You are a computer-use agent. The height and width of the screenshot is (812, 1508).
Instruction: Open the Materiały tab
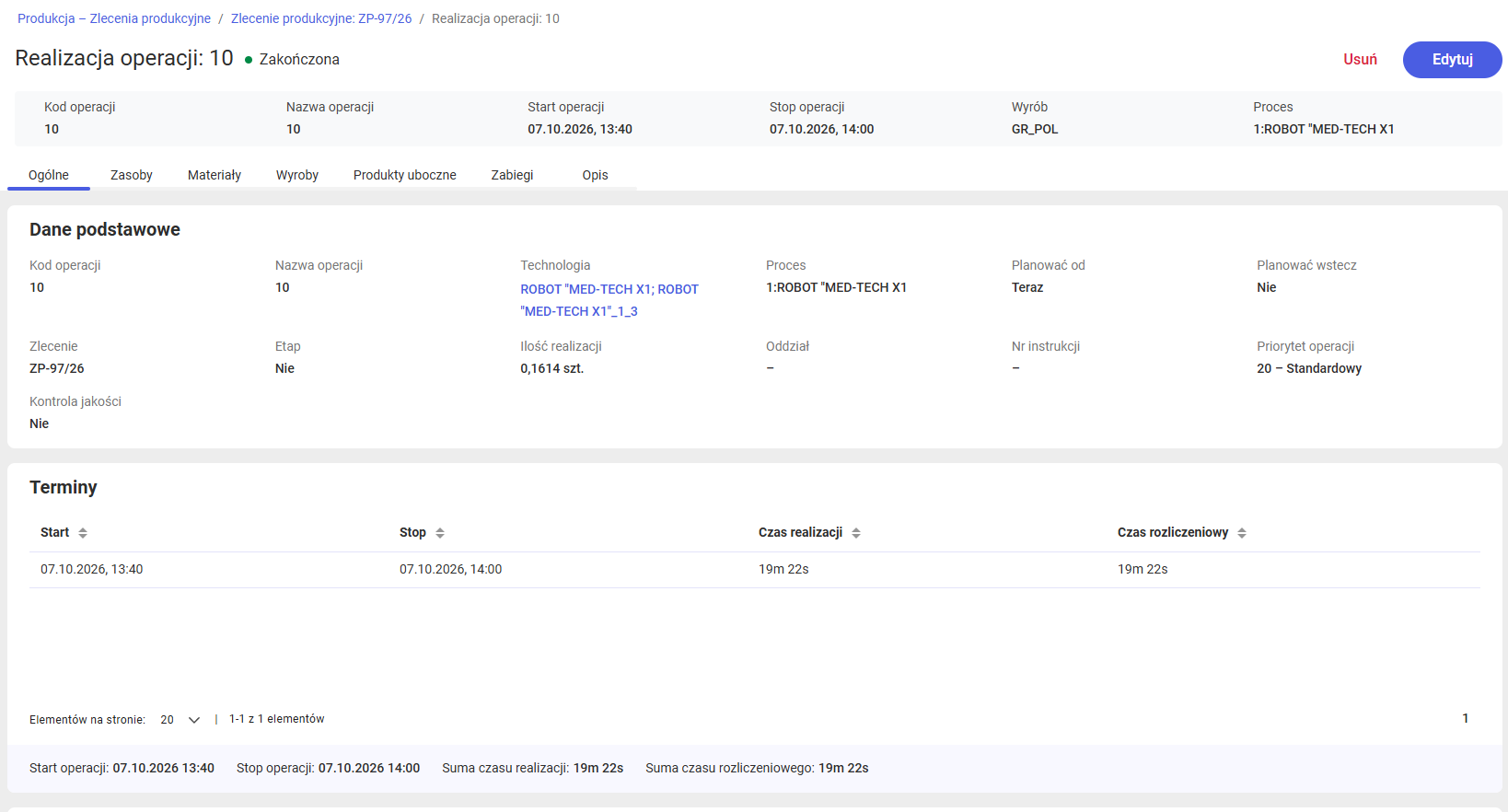click(x=215, y=175)
